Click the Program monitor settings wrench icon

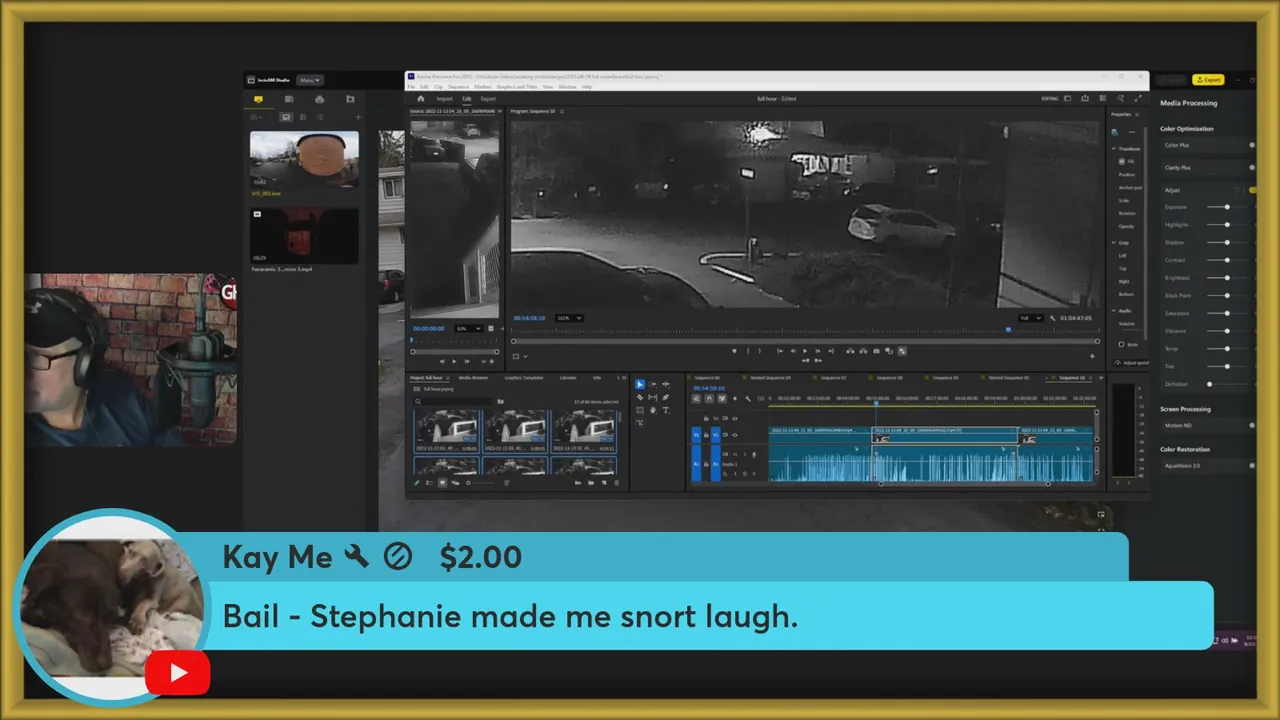[1052, 318]
